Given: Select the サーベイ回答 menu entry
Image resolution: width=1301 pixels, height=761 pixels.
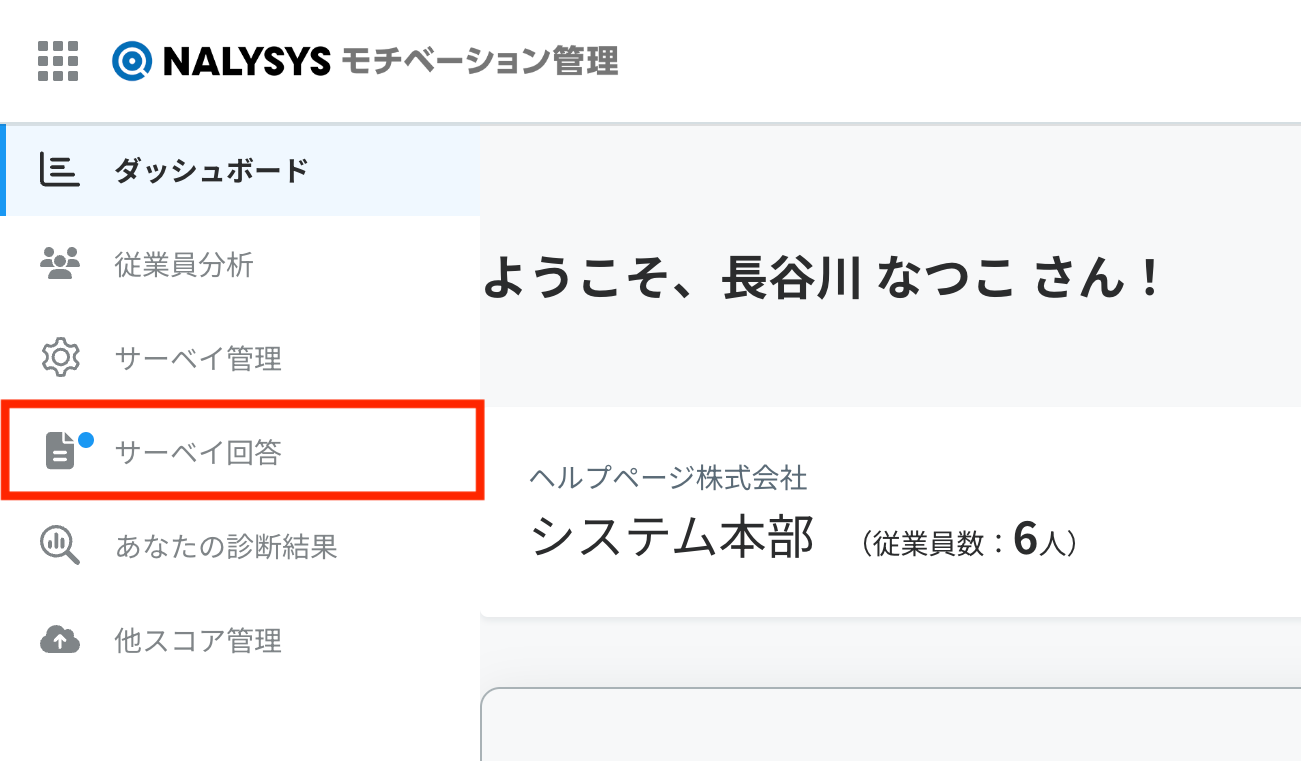Looking at the screenshot, I should tap(240, 452).
